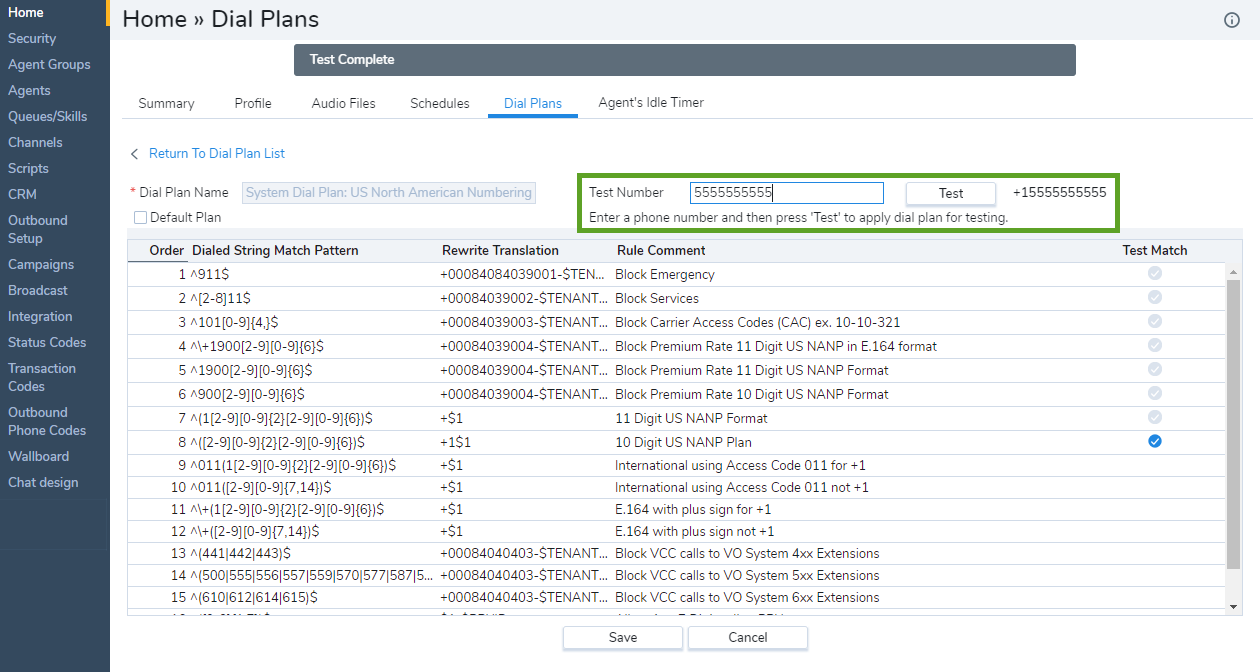Switch to the Profile tab
This screenshot has width=1260, height=672.
point(253,103)
